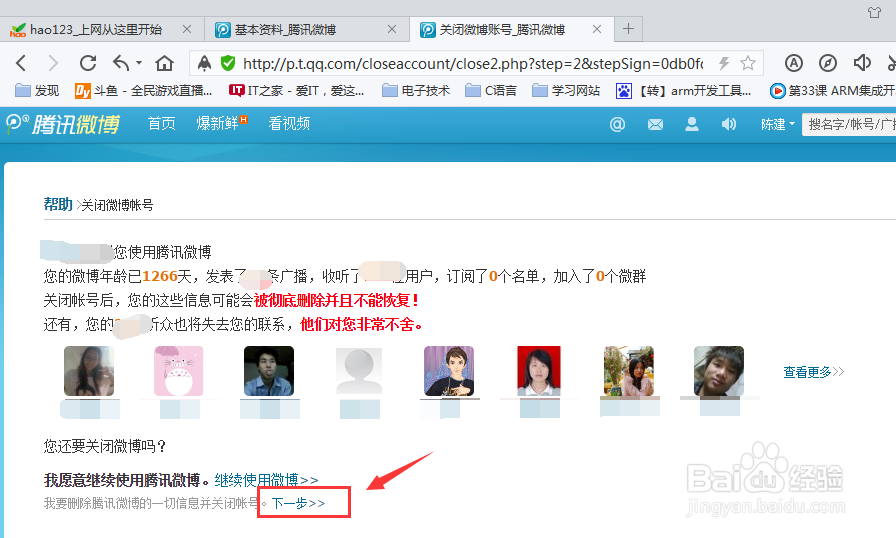
Task: Expand the 学习网站 bookmark folder
Action: point(566,90)
